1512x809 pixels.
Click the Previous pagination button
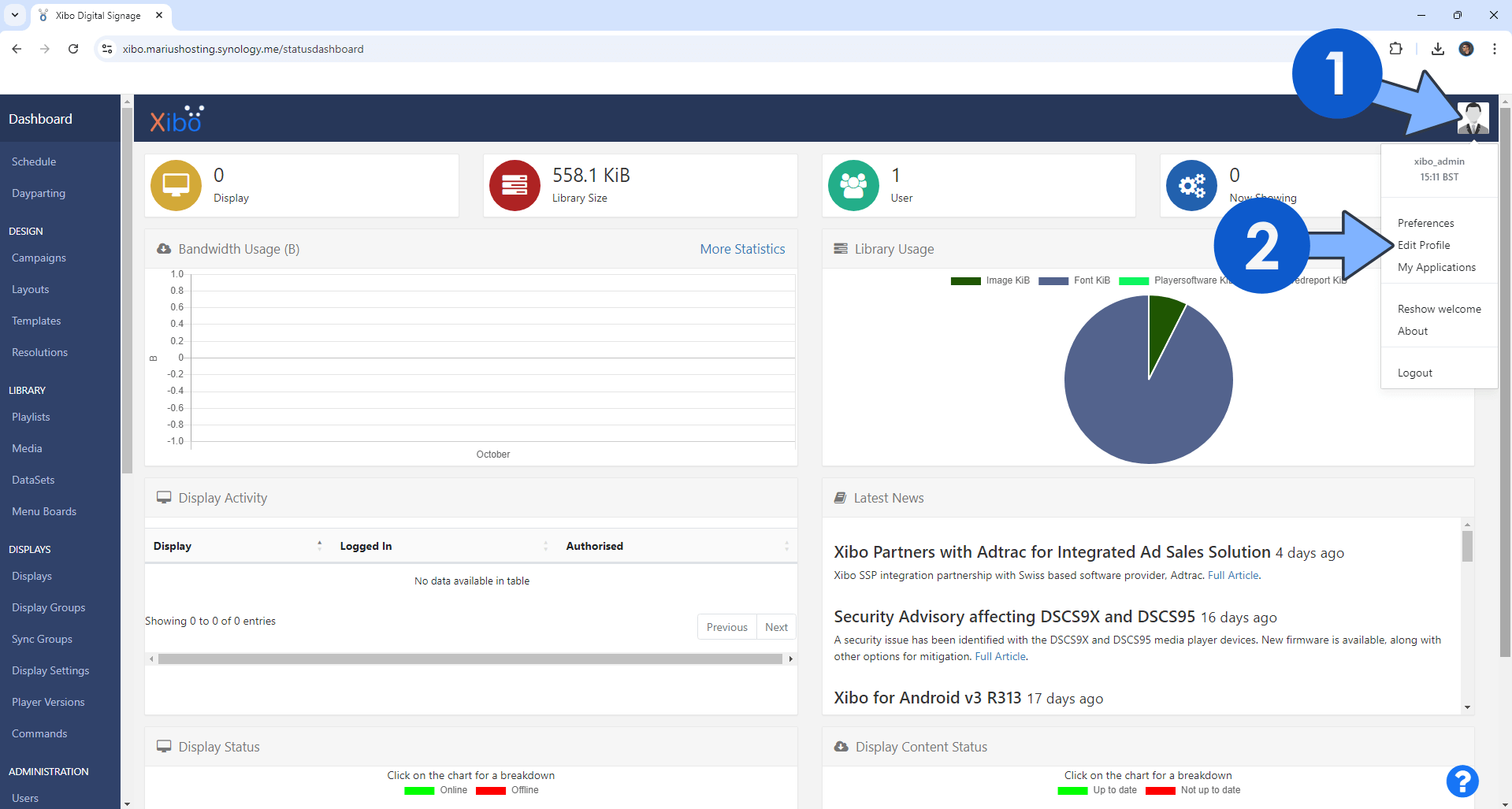click(726, 627)
